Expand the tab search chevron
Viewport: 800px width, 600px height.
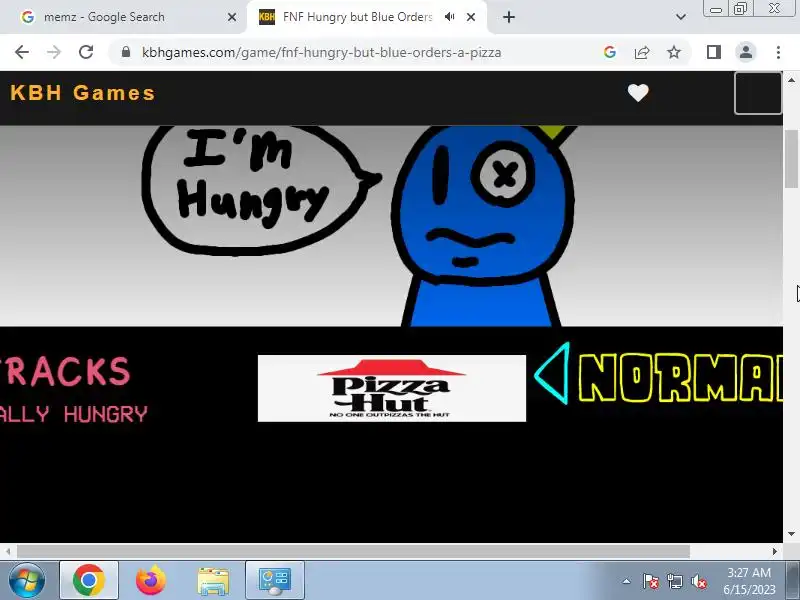pyautogui.click(x=681, y=17)
